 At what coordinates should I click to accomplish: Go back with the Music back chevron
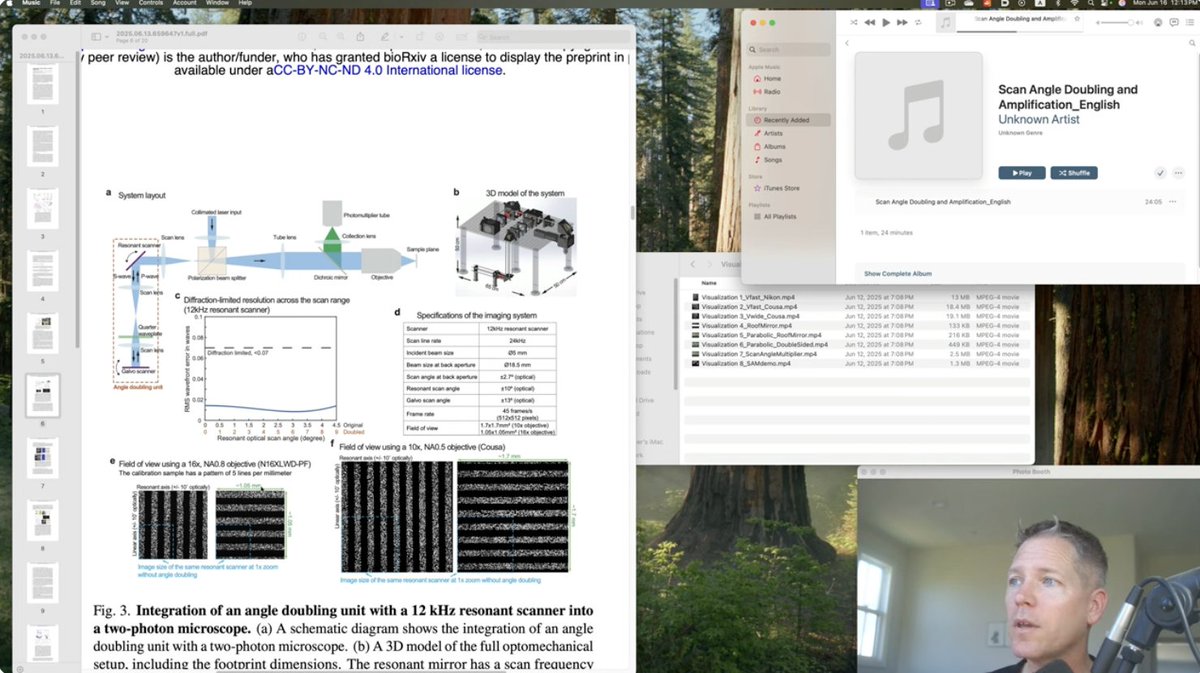point(847,43)
